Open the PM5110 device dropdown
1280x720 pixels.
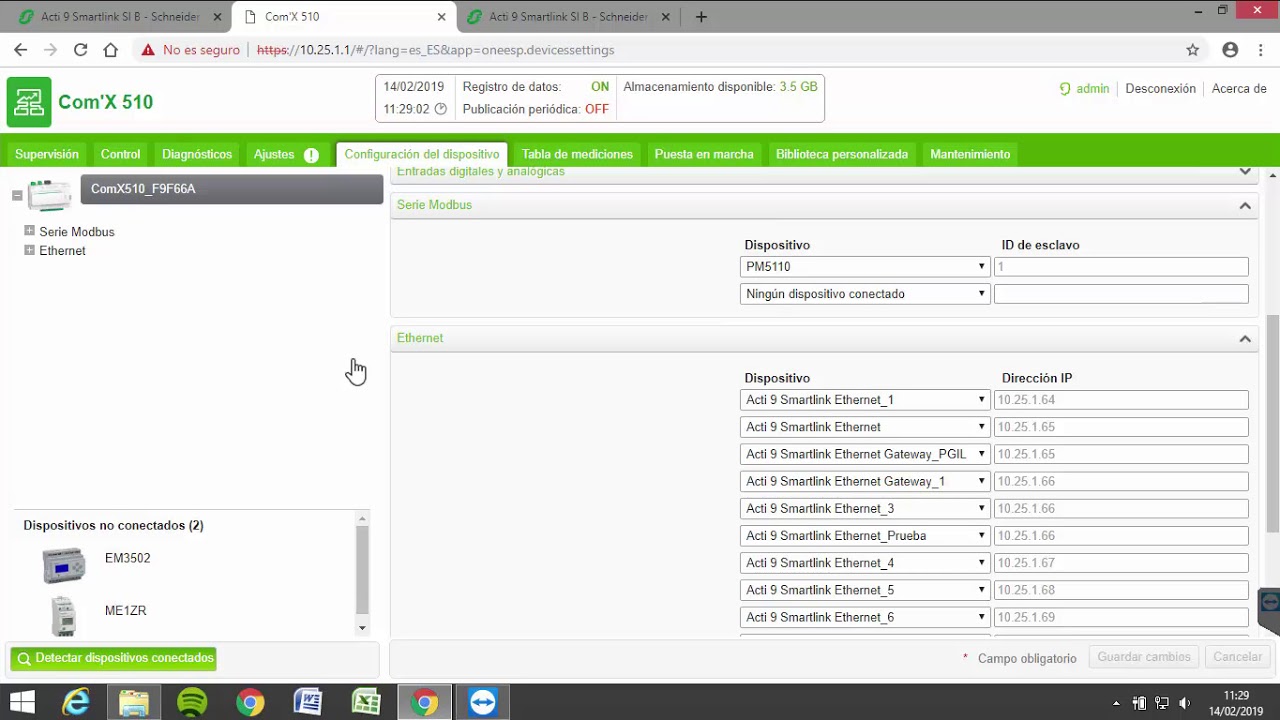865,267
